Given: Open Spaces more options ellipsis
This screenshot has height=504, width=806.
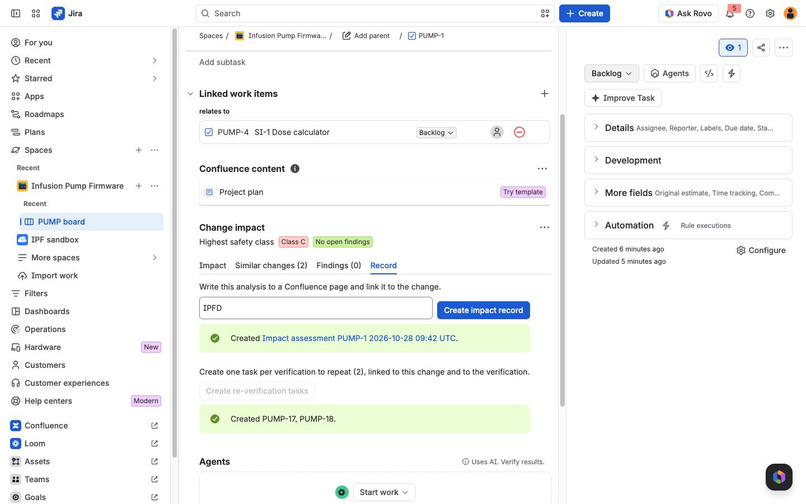Looking at the screenshot, I should [154, 150].
